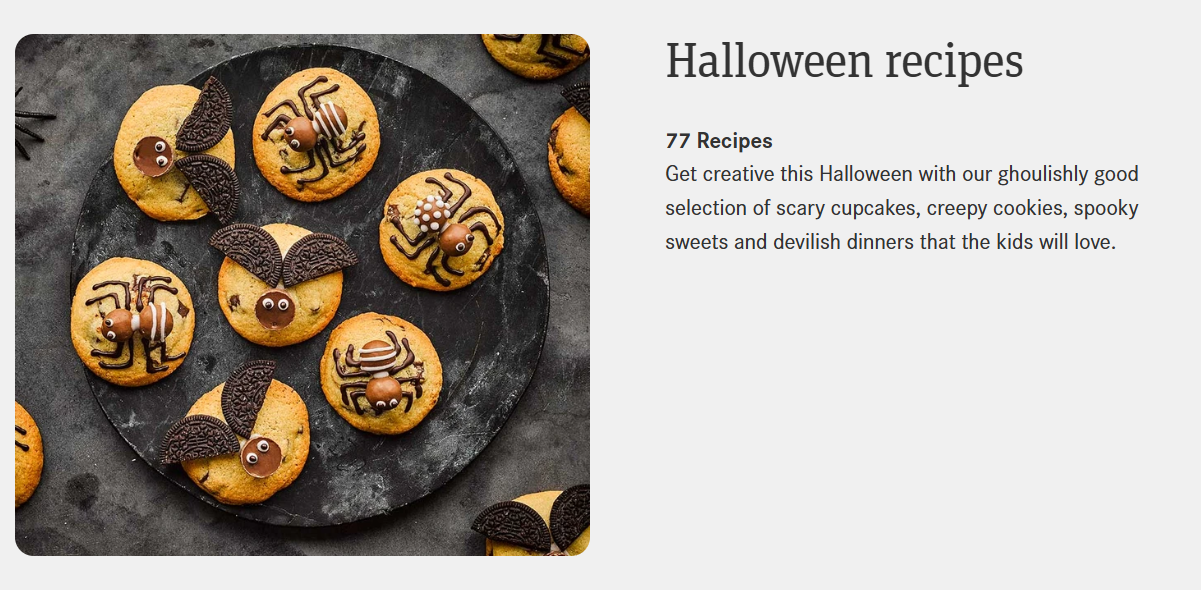Click the spider cookie on the plate's left edge
Screen dimensions: 1201x590
(x=132, y=322)
